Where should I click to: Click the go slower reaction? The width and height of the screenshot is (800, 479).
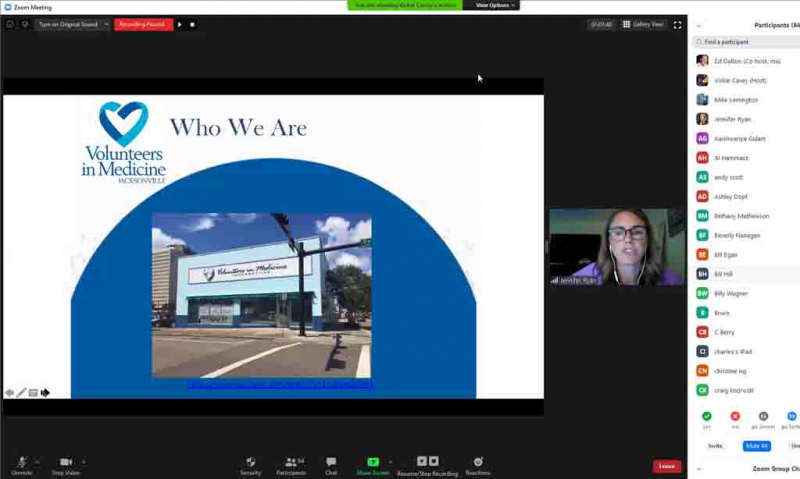[763, 416]
